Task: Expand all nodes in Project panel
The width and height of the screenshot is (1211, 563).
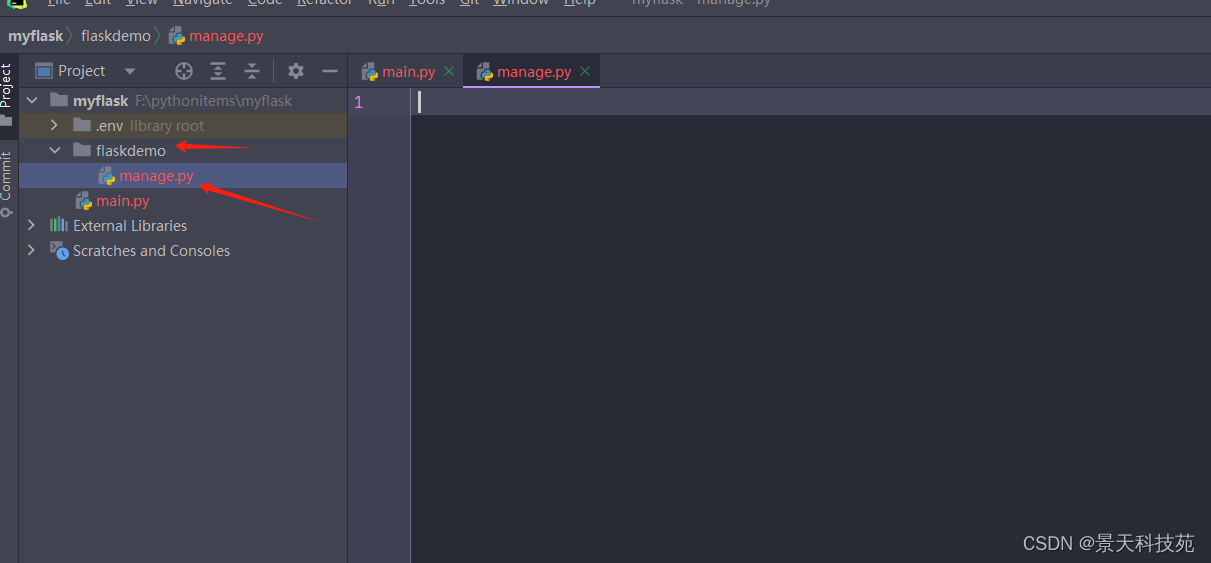Action: 218,71
